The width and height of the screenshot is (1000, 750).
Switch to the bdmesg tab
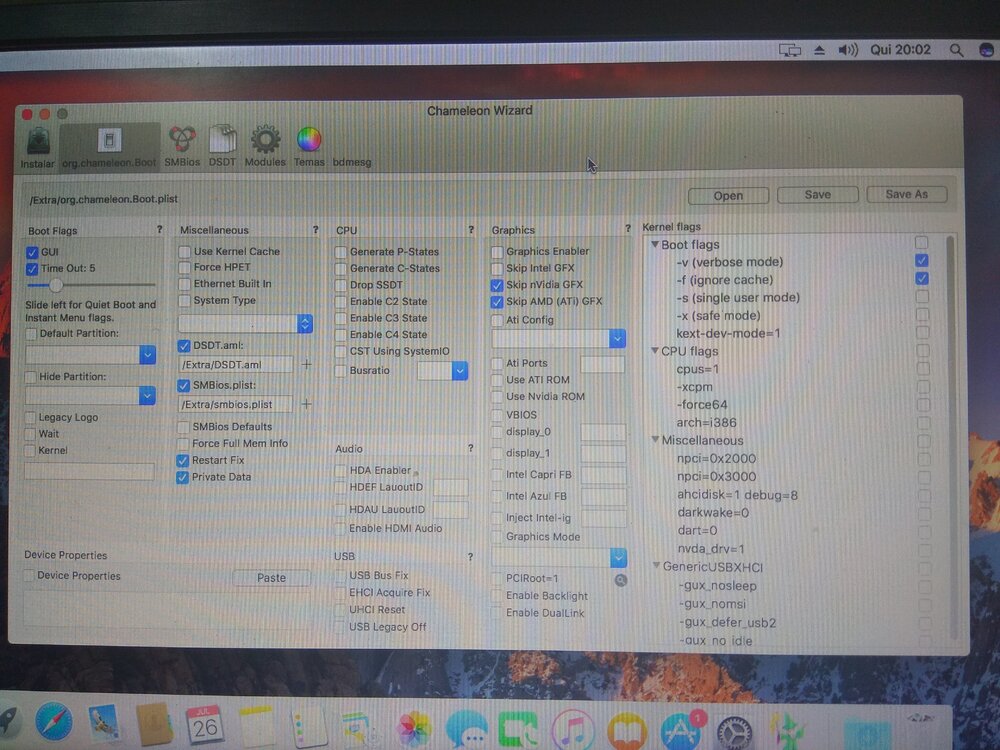coord(352,162)
